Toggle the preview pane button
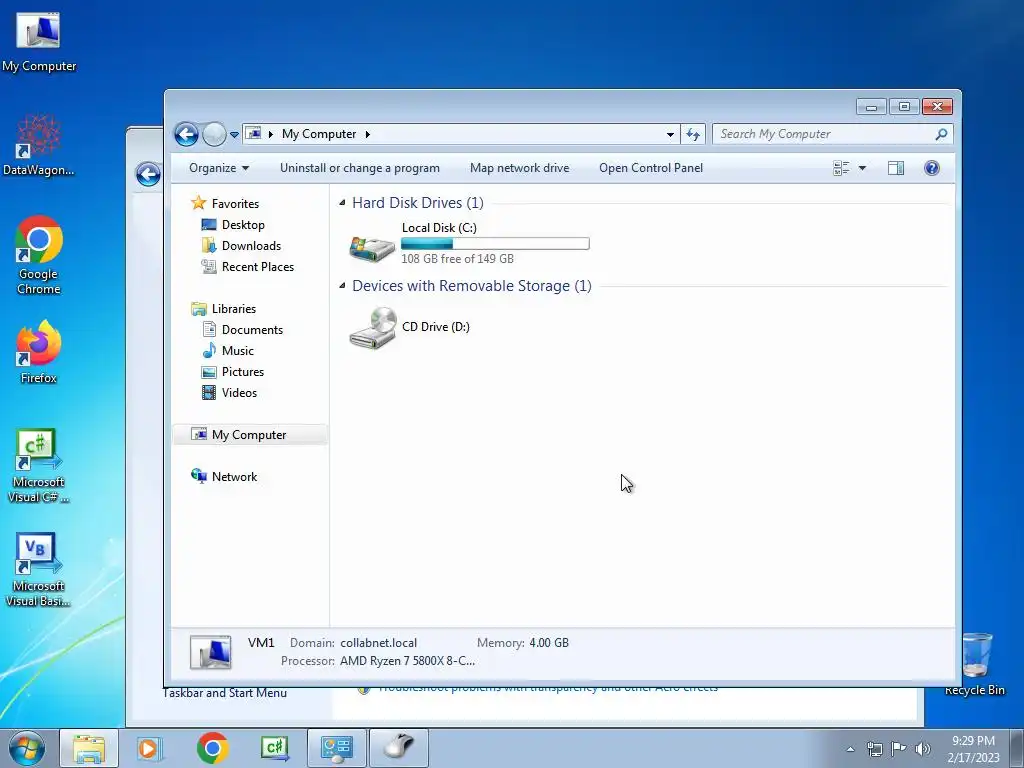 tap(896, 168)
